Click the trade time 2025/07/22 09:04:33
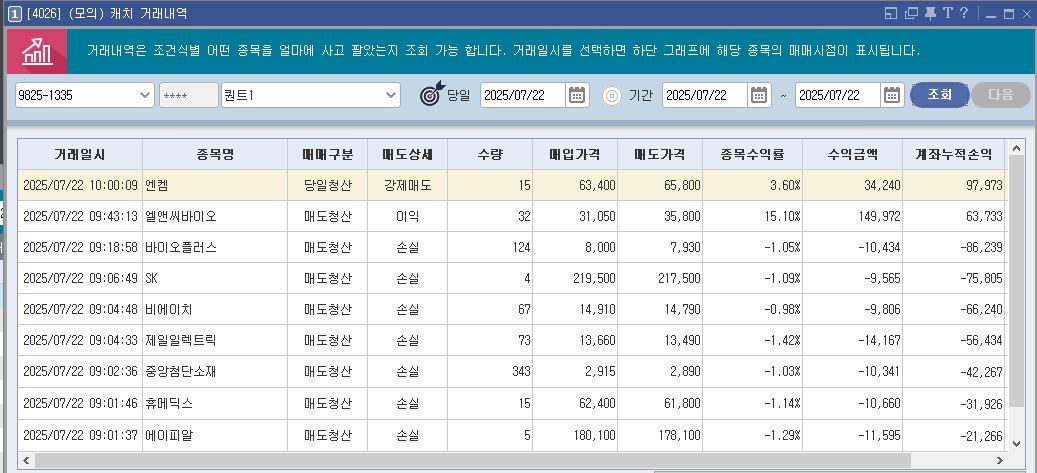The width and height of the screenshot is (1037, 473). [x=80, y=340]
